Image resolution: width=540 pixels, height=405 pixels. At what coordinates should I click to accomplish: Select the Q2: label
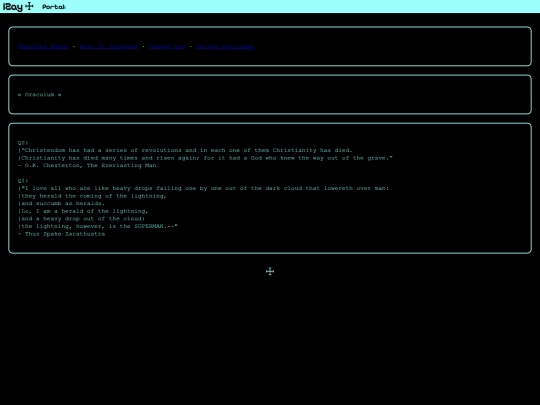point(23,143)
